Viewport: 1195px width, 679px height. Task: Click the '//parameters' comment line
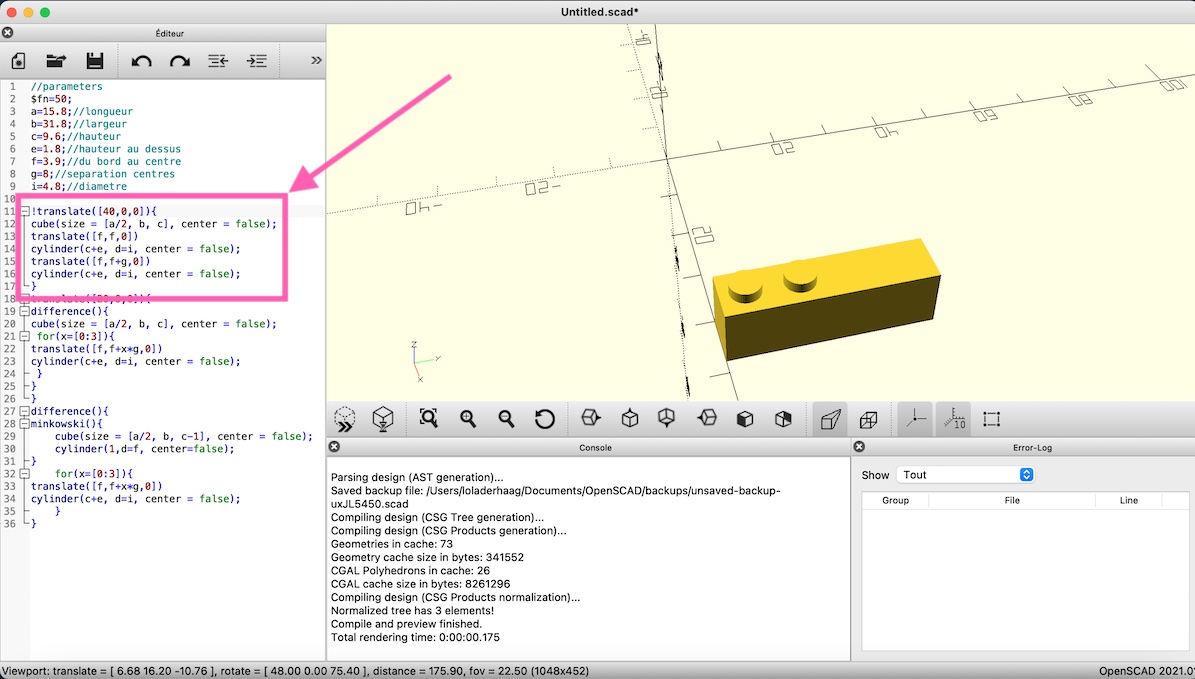66,86
